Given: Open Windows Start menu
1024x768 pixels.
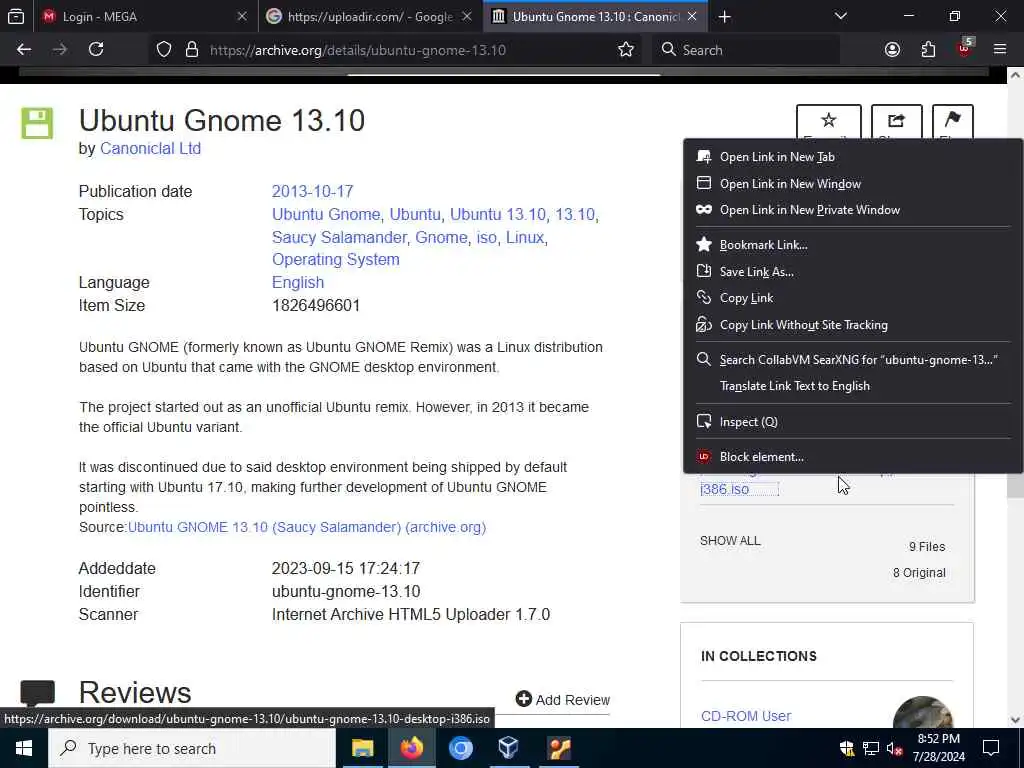Looking at the screenshot, I should tap(24, 748).
